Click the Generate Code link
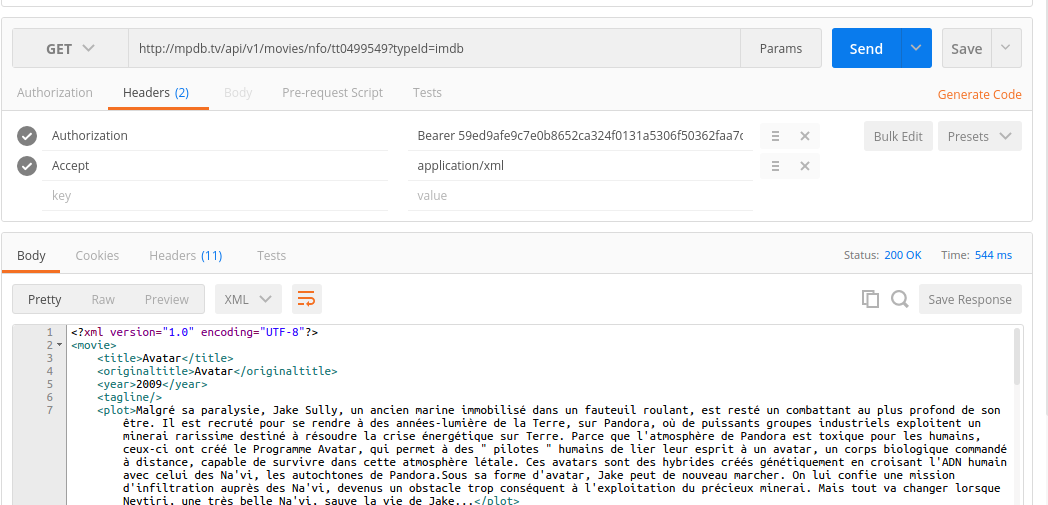The image size is (1048, 505). 979,95
